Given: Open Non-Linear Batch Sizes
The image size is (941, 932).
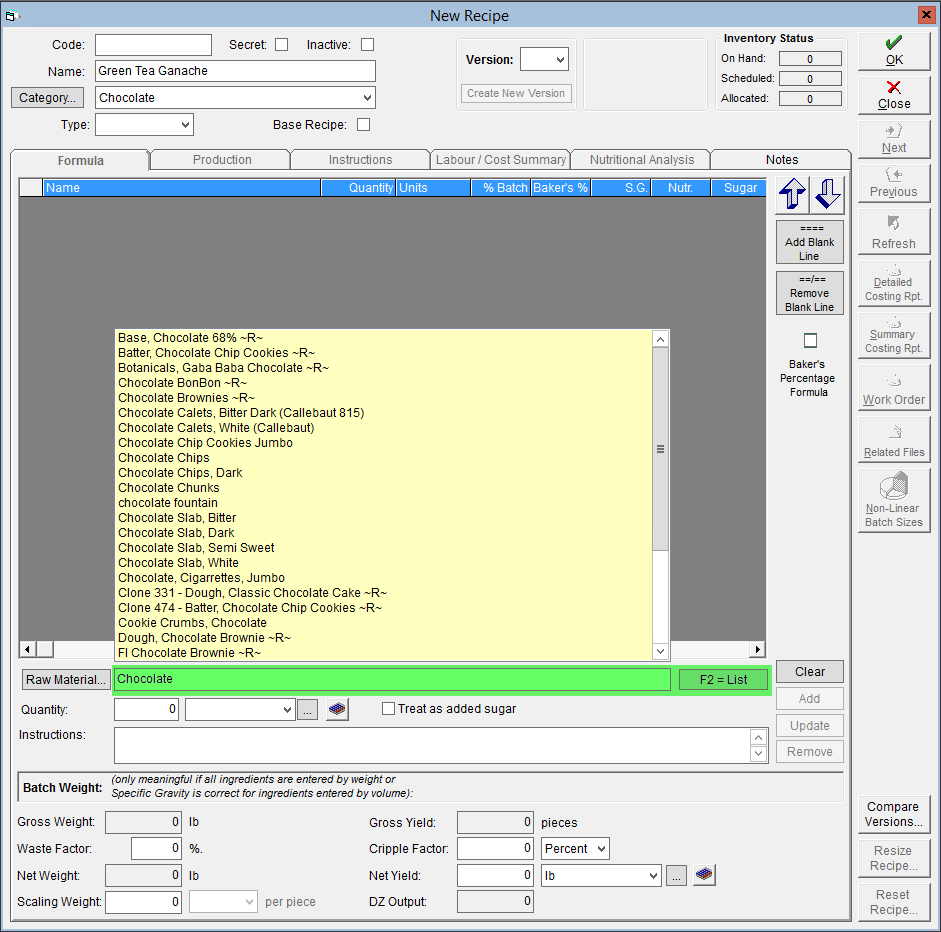Looking at the screenshot, I should pos(894,501).
